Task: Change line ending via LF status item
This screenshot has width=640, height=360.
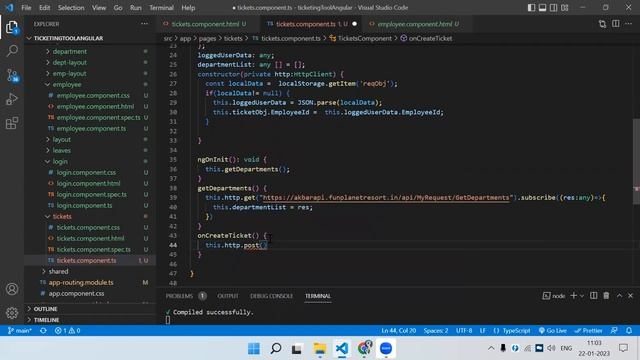Action: point(482,331)
